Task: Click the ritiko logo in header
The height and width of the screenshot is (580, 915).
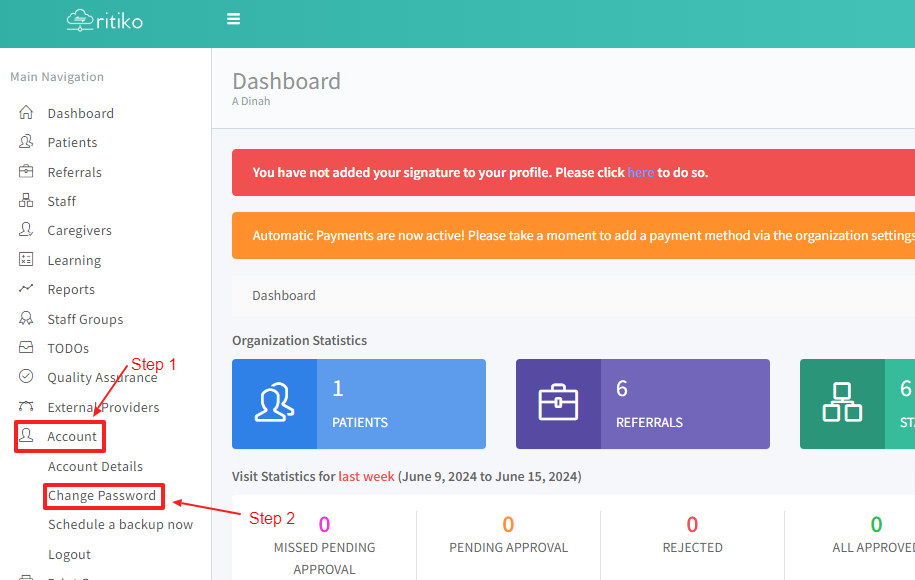Action: pyautogui.click(x=105, y=19)
